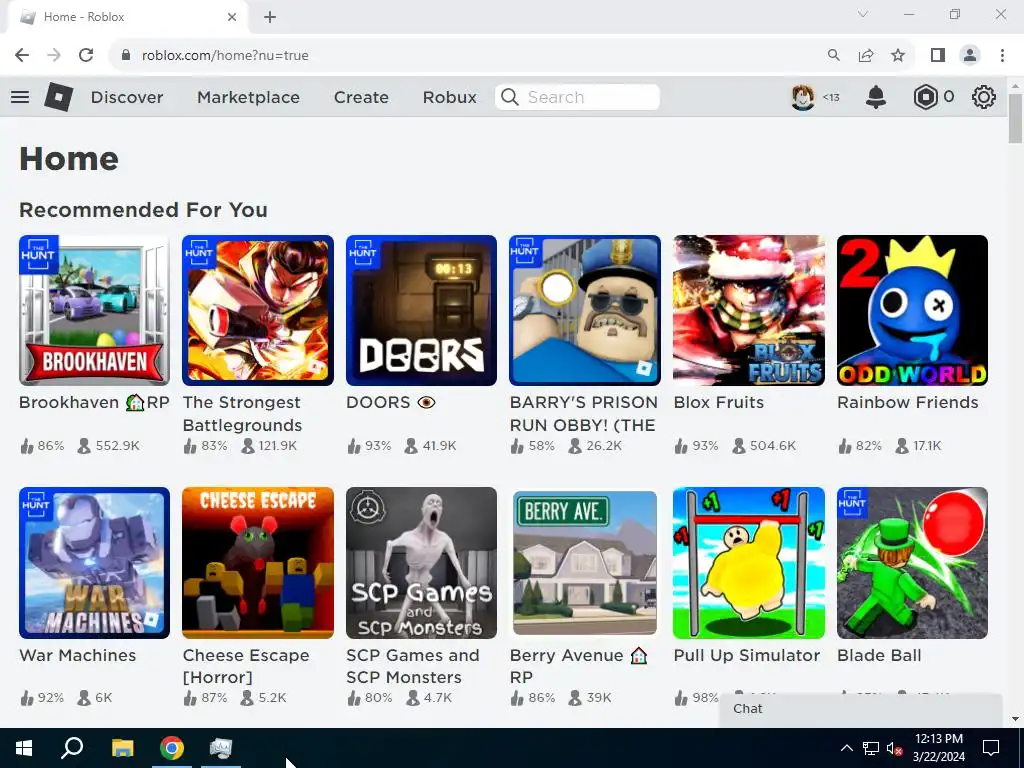This screenshot has height=768, width=1024.
Task: Click the vertical scrollbar thumb
Action: (1015, 118)
